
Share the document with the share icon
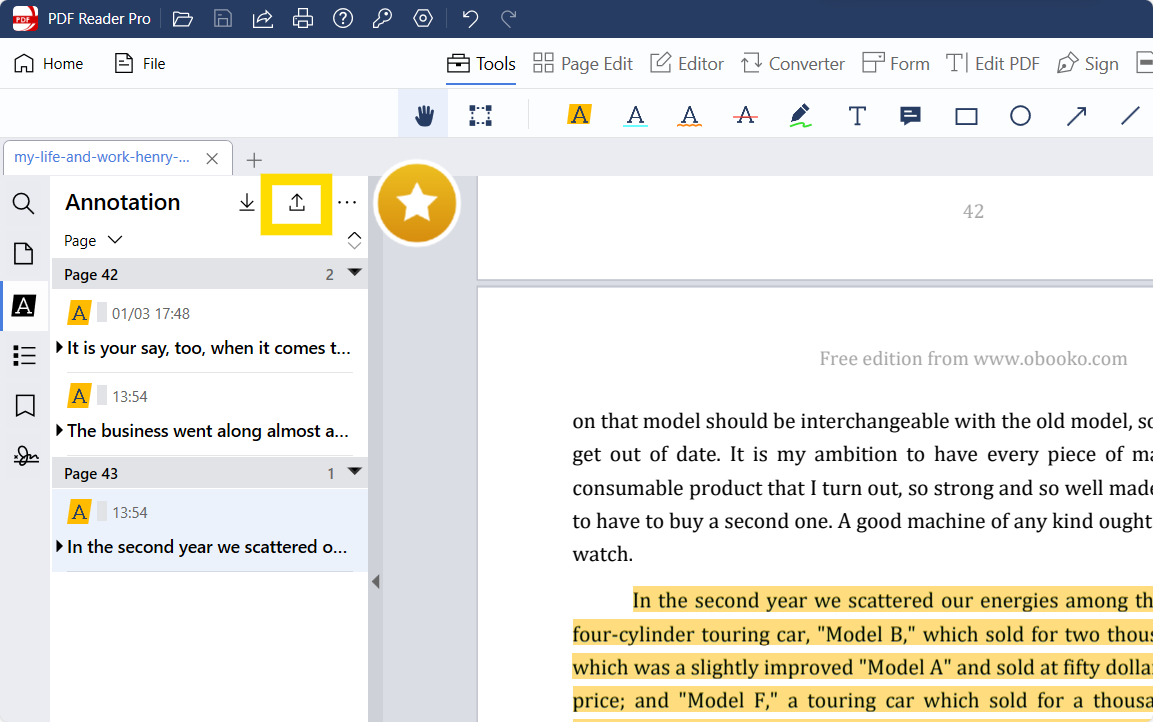[263, 18]
